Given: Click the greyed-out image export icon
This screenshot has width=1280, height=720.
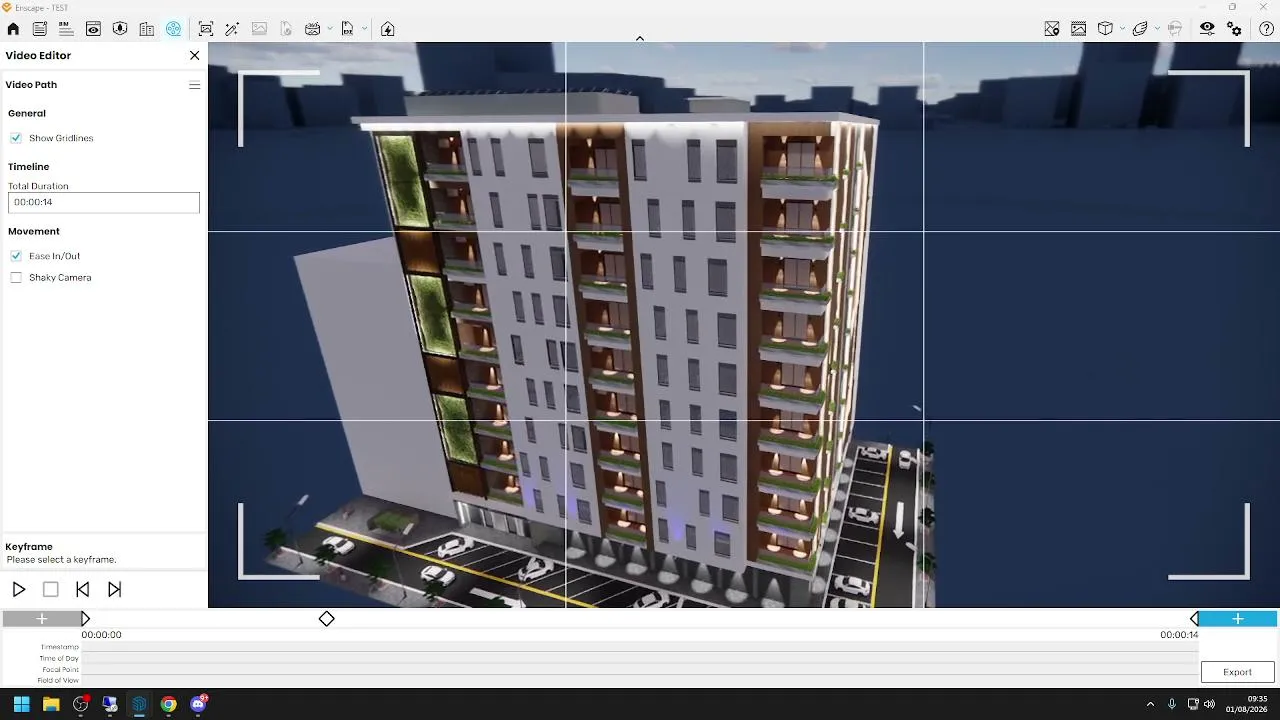Looking at the screenshot, I should tap(259, 29).
